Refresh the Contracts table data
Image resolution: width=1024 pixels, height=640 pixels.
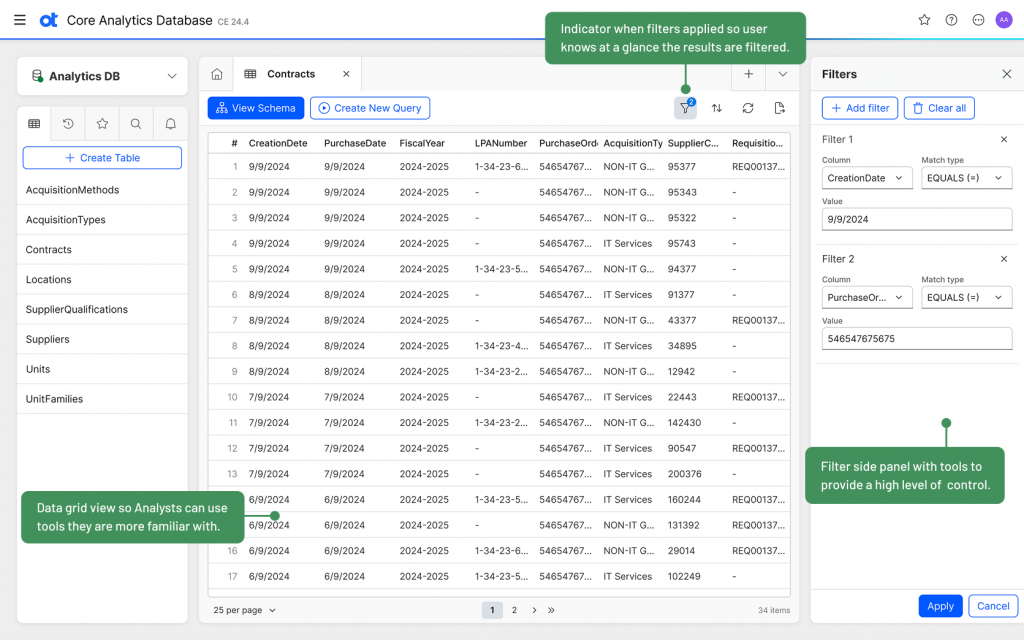pyautogui.click(x=748, y=108)
